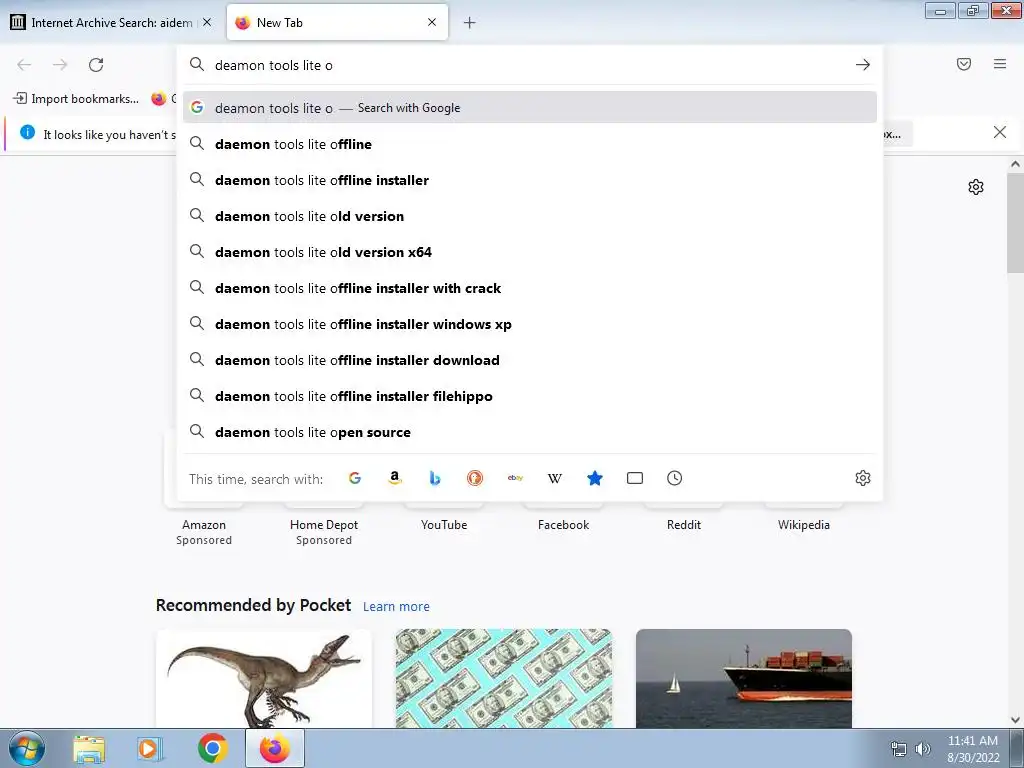Viewport: 1024px width, 768px height.
Task: Pick 'daemon tools lite offline installer' suggestion
Action: (530, 180)
